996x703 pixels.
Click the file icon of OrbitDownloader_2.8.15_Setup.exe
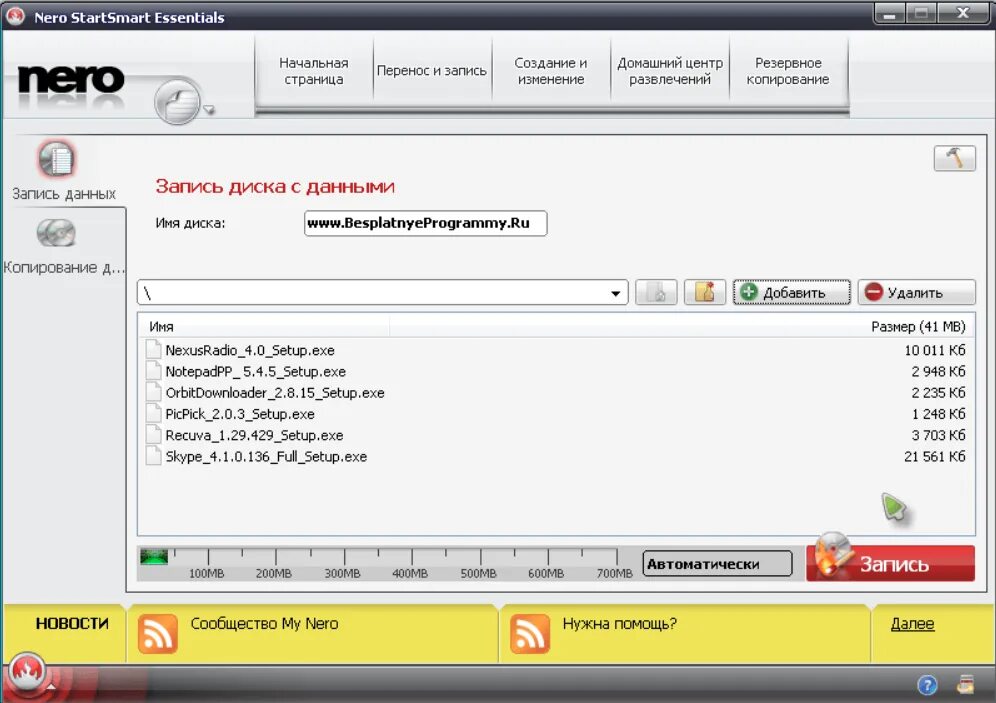point(153,392)
